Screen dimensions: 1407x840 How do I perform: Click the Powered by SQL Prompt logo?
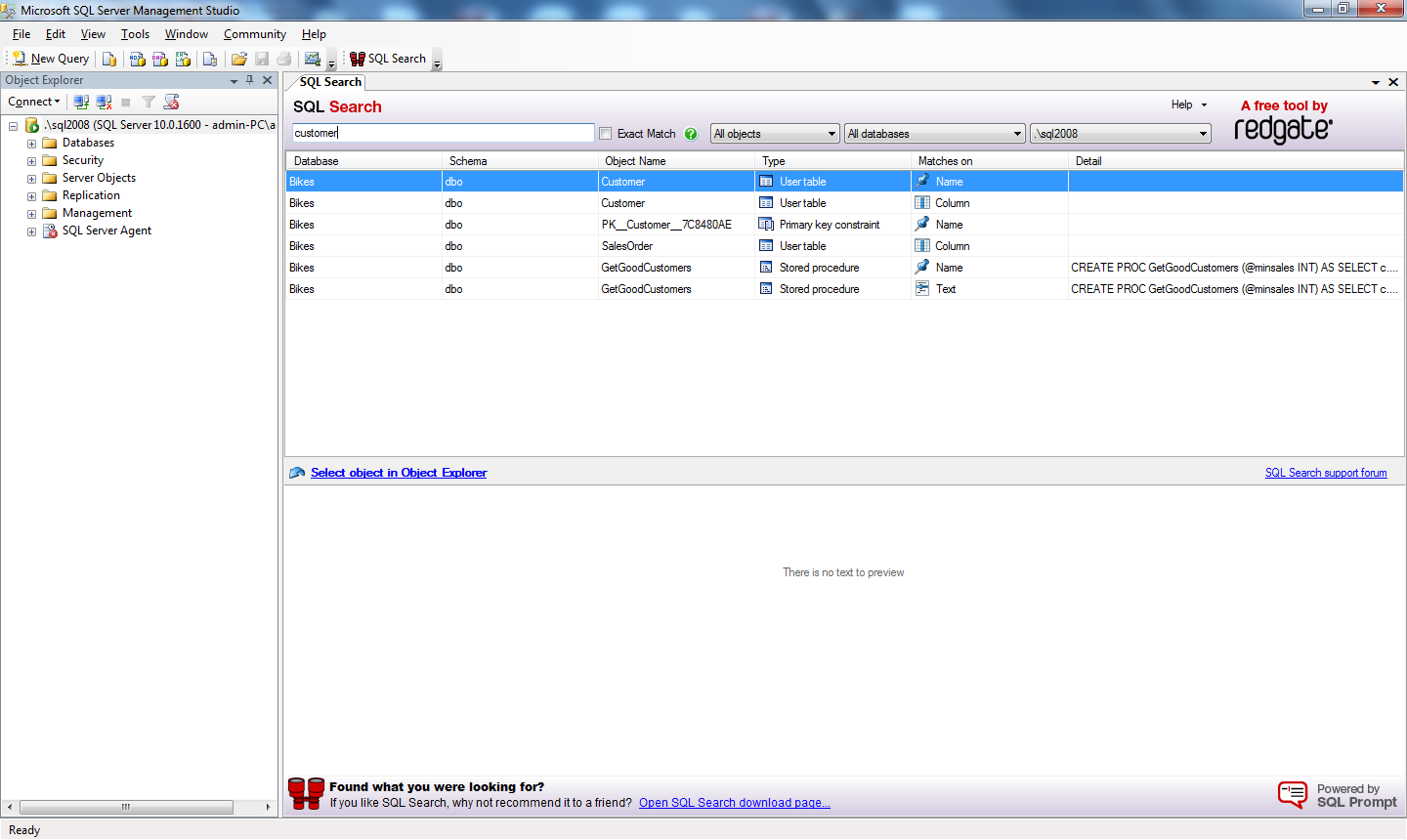[1337, 795]
